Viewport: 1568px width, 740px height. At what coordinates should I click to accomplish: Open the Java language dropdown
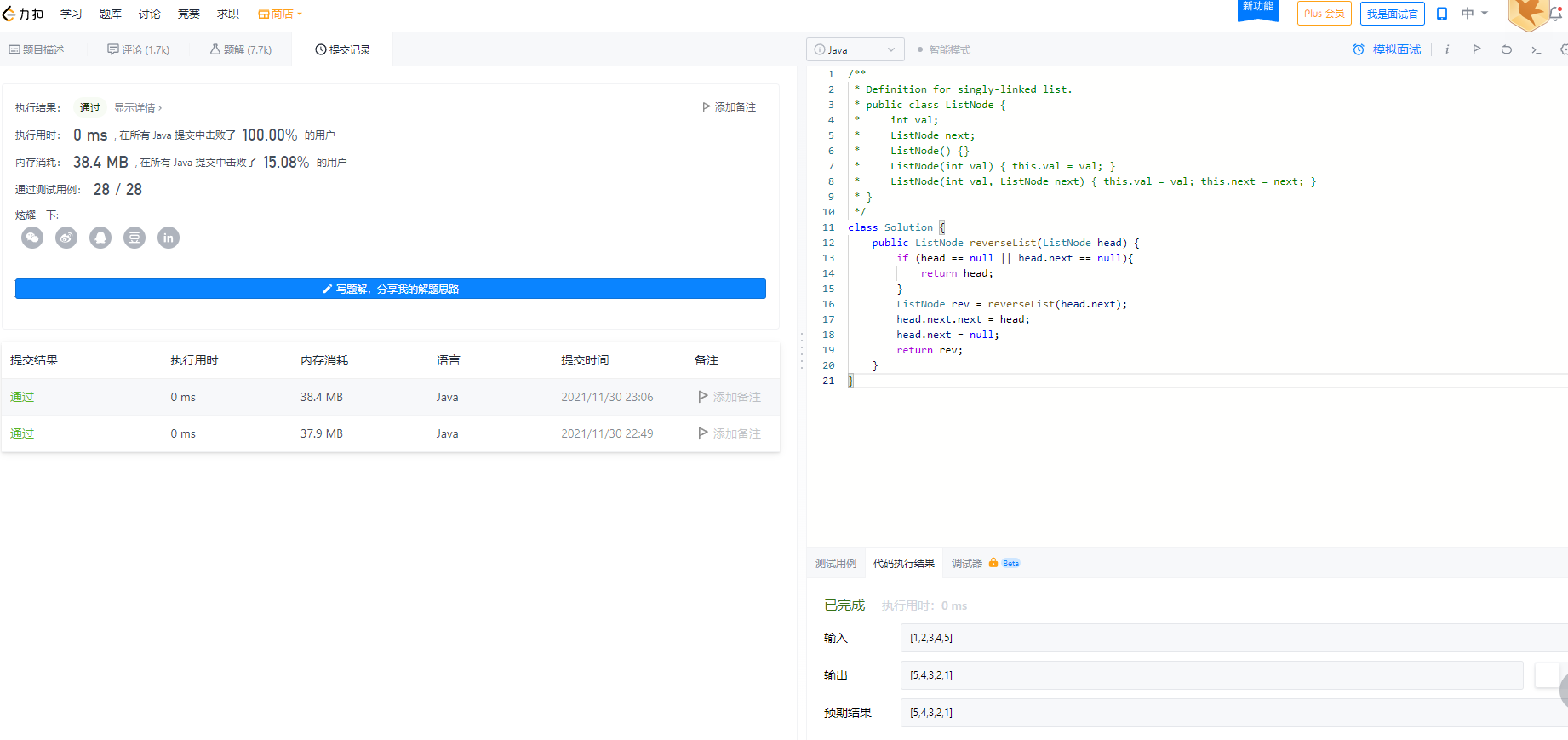tap(855, 49)
